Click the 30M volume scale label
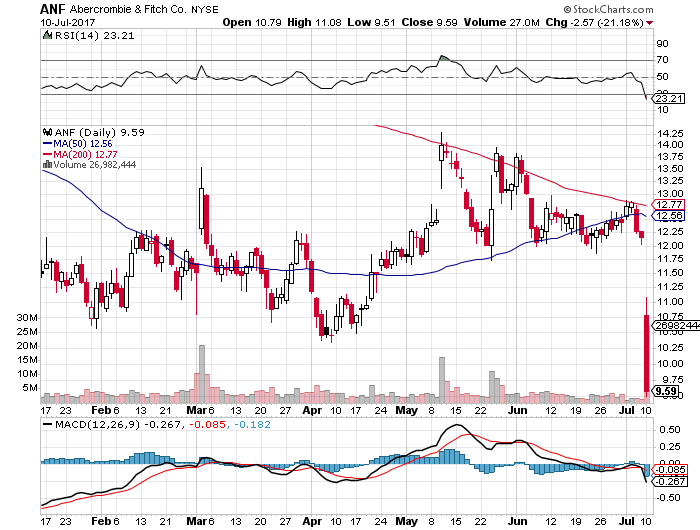The width and height of the screenshot is (700, 530). click(27, 317)
